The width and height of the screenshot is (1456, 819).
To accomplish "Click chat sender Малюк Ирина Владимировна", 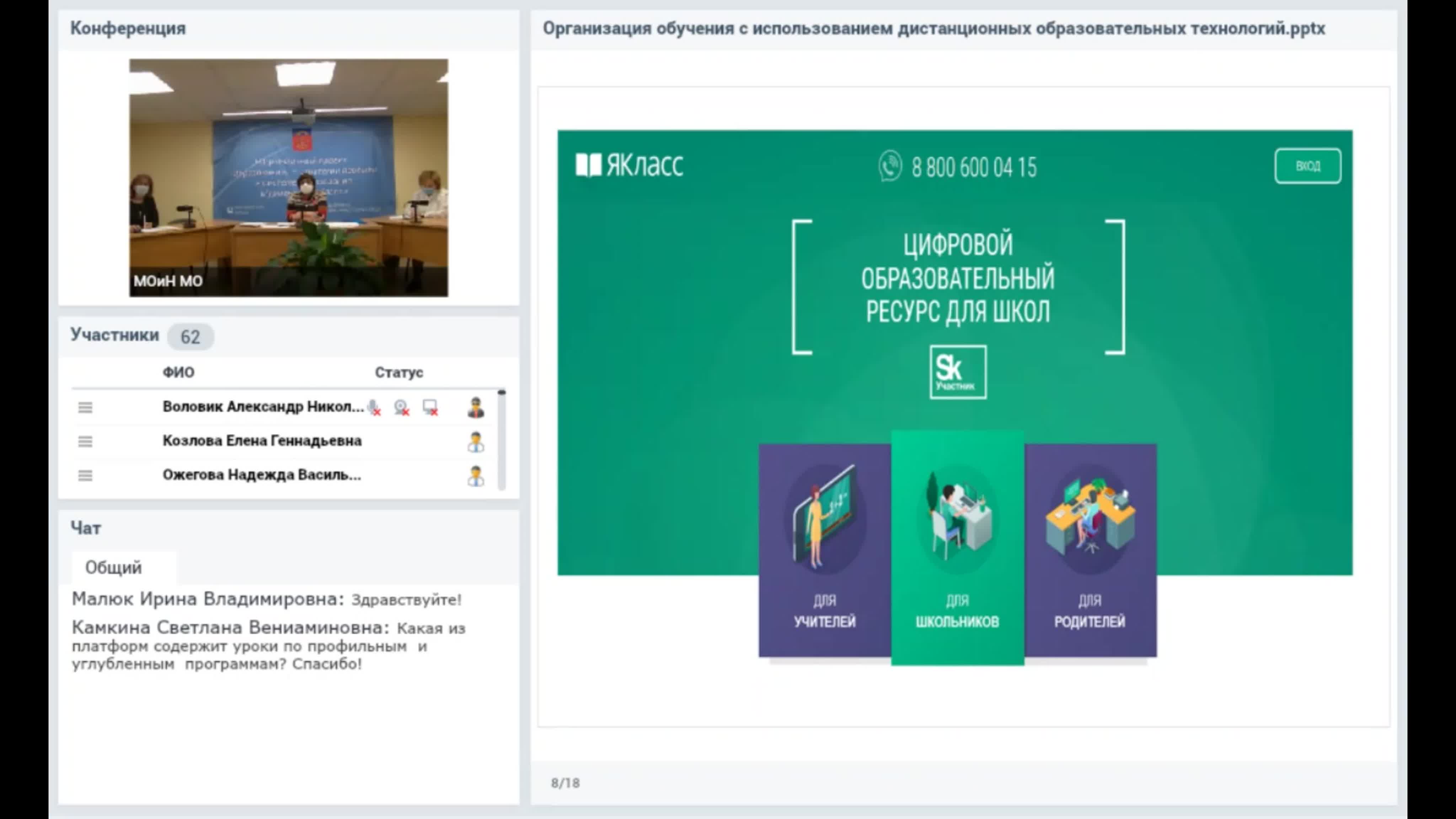I will point(208,599).
